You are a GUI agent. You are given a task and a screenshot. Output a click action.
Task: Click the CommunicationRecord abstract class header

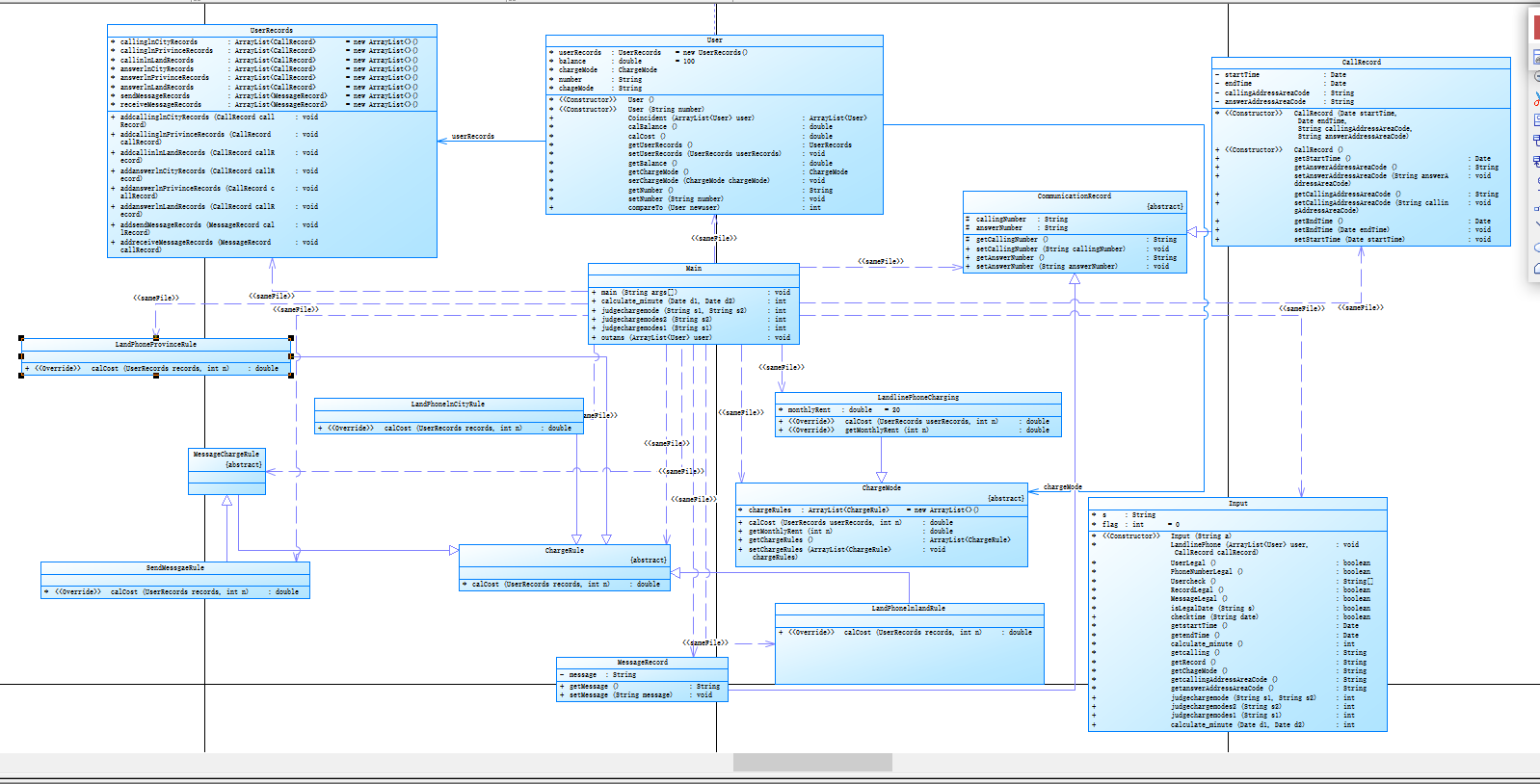(1075, 200)
